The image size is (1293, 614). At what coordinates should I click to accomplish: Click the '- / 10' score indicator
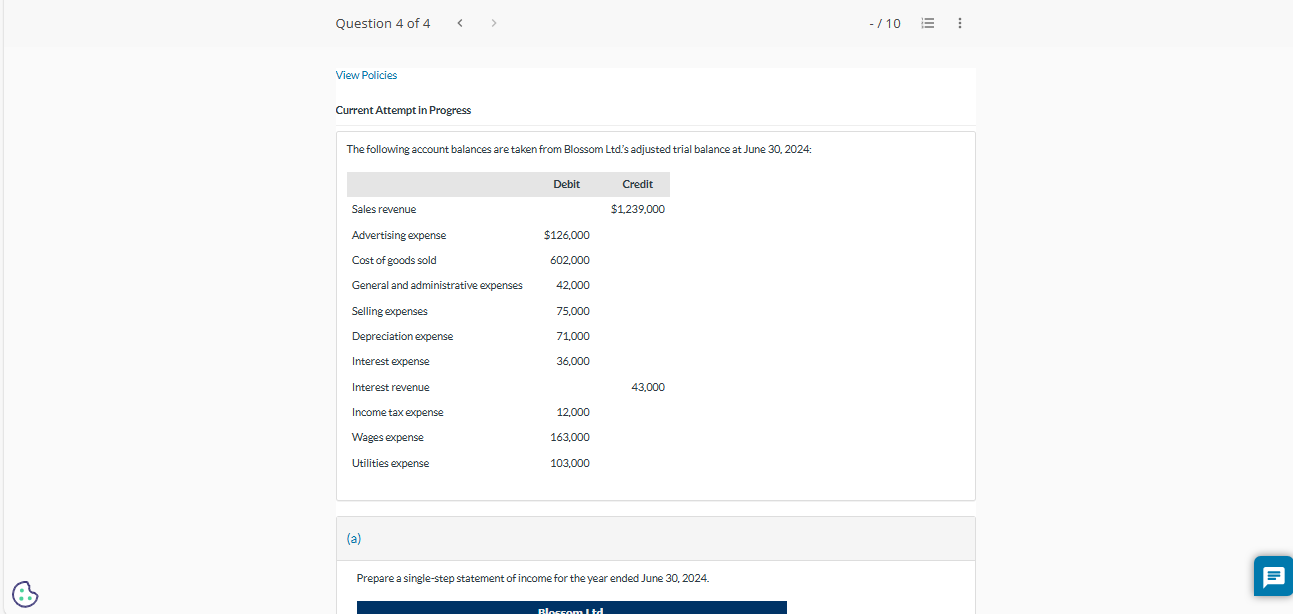click(x=885, y=23)
